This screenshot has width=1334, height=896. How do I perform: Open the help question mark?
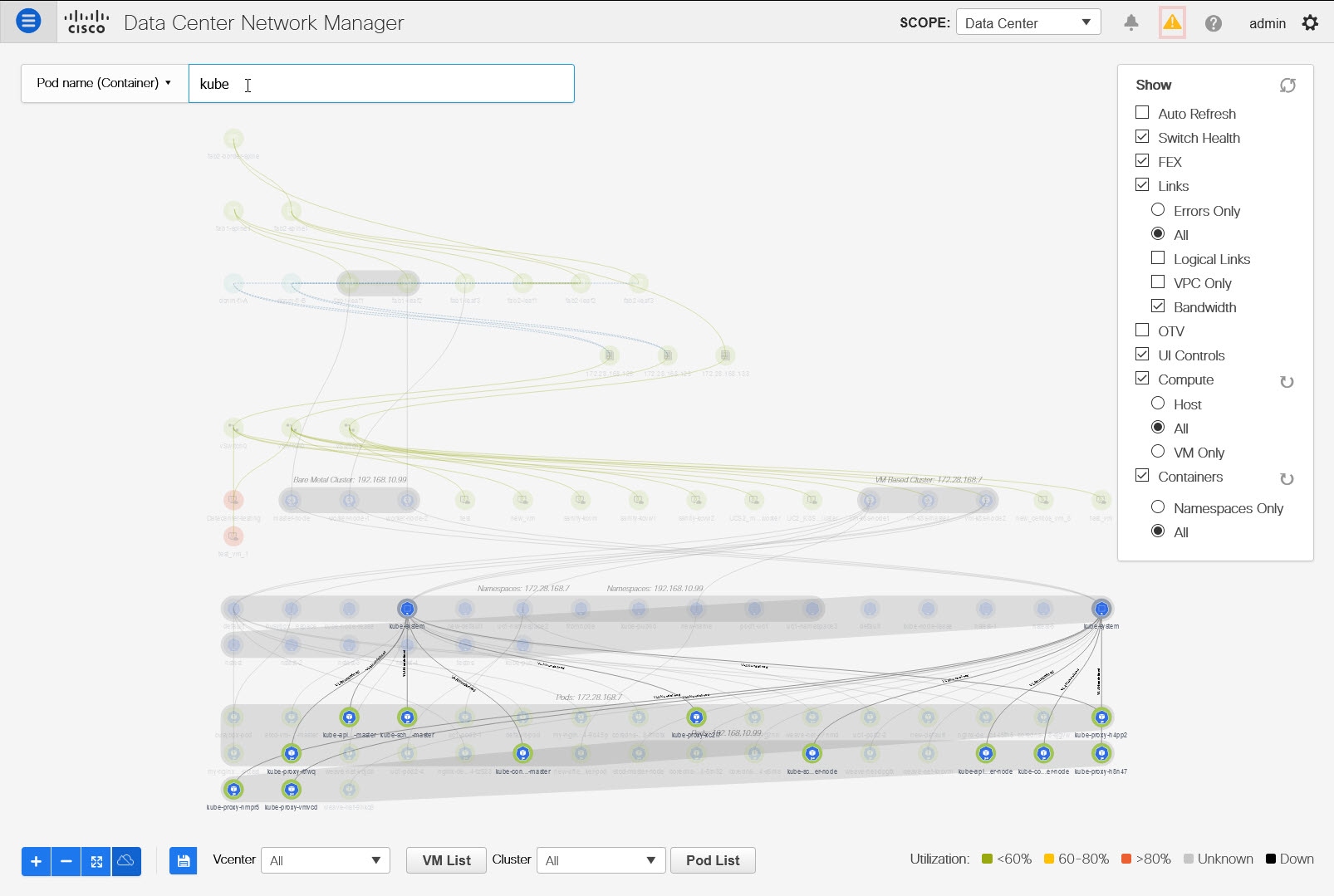point(1214,23)
